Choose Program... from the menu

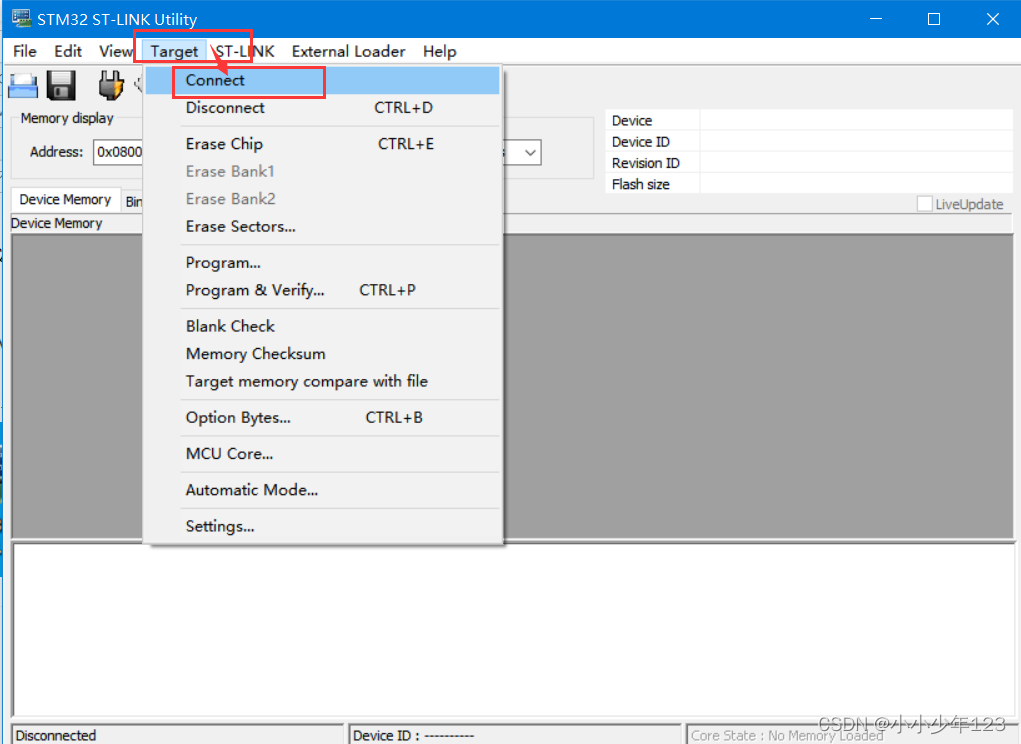click(322, 263)
